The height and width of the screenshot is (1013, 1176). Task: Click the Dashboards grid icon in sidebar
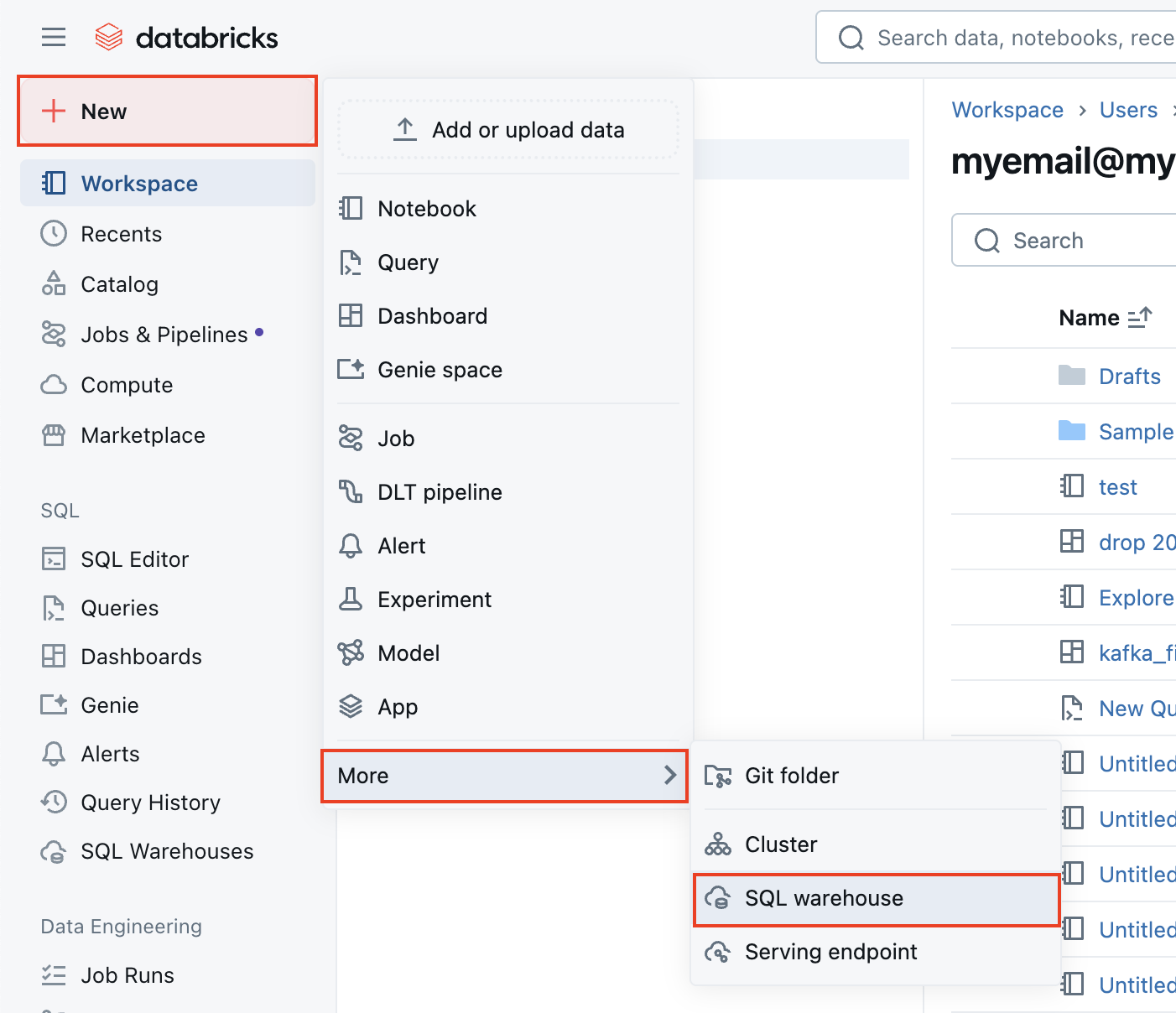[54, 656]
